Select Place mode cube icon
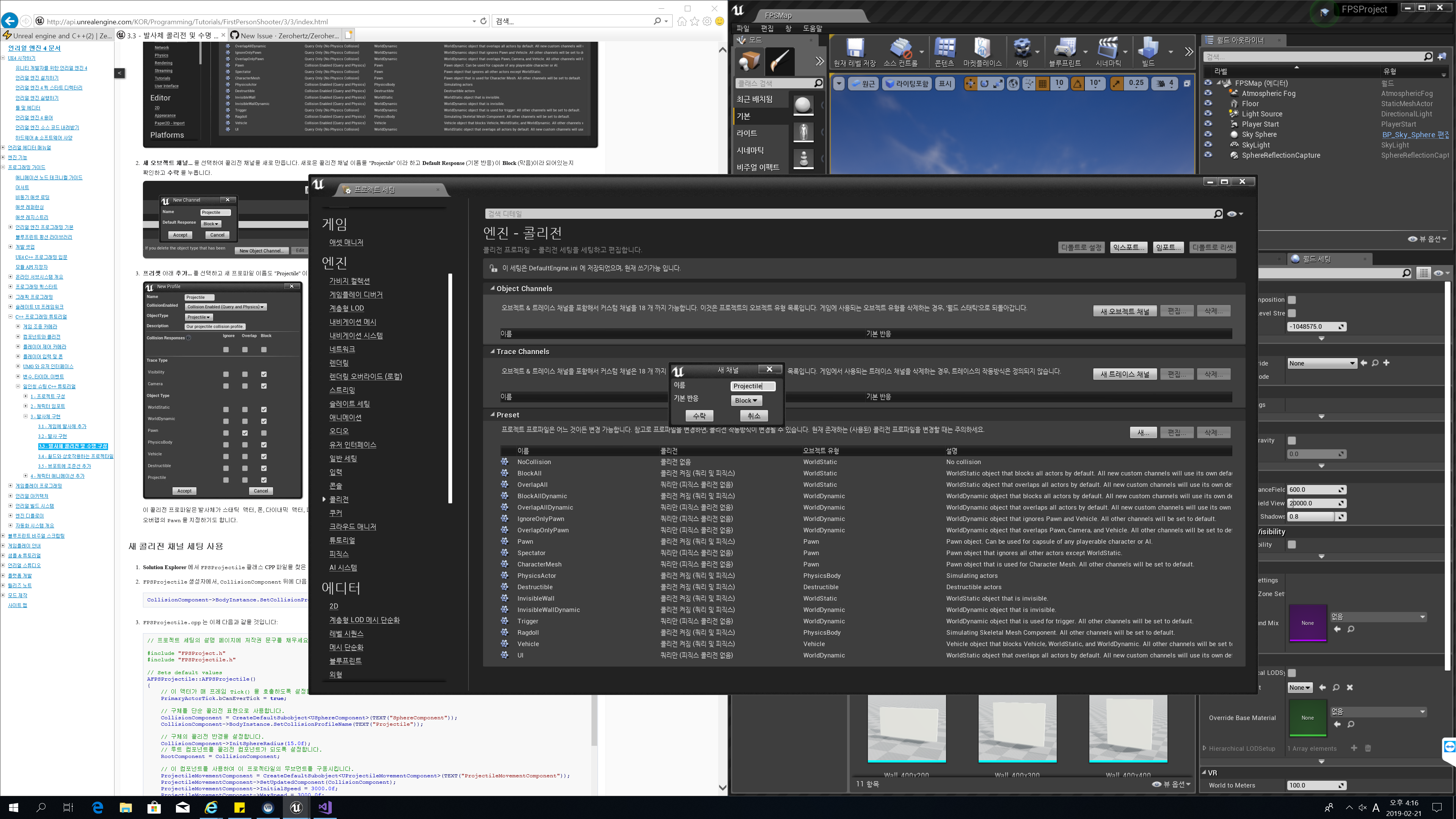 (x=750, y=61)
